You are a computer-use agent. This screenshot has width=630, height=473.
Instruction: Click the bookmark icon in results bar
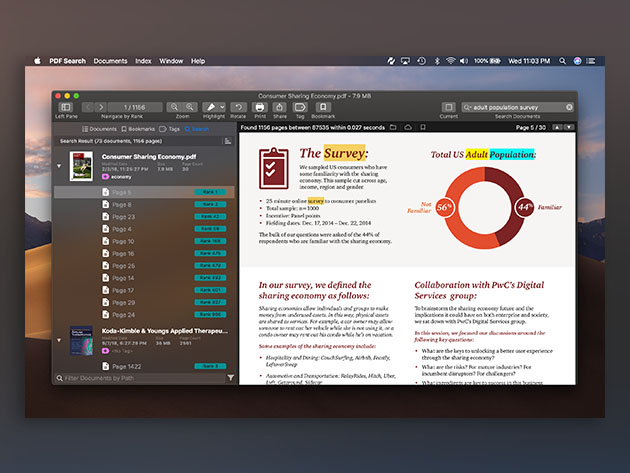point(423,127)
